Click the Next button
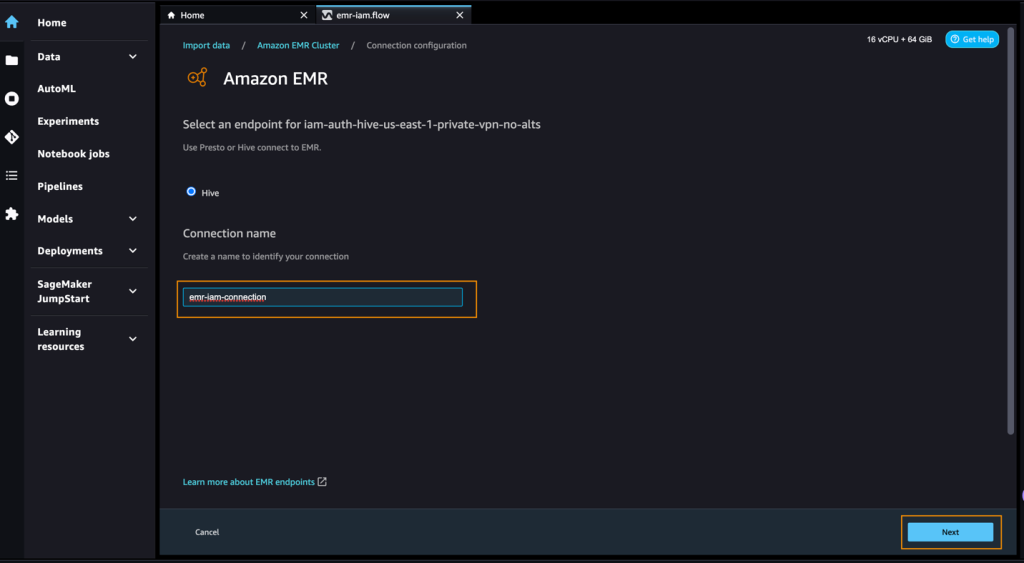The height and width of the screenshot is (563, 1024). click(950, 532)
